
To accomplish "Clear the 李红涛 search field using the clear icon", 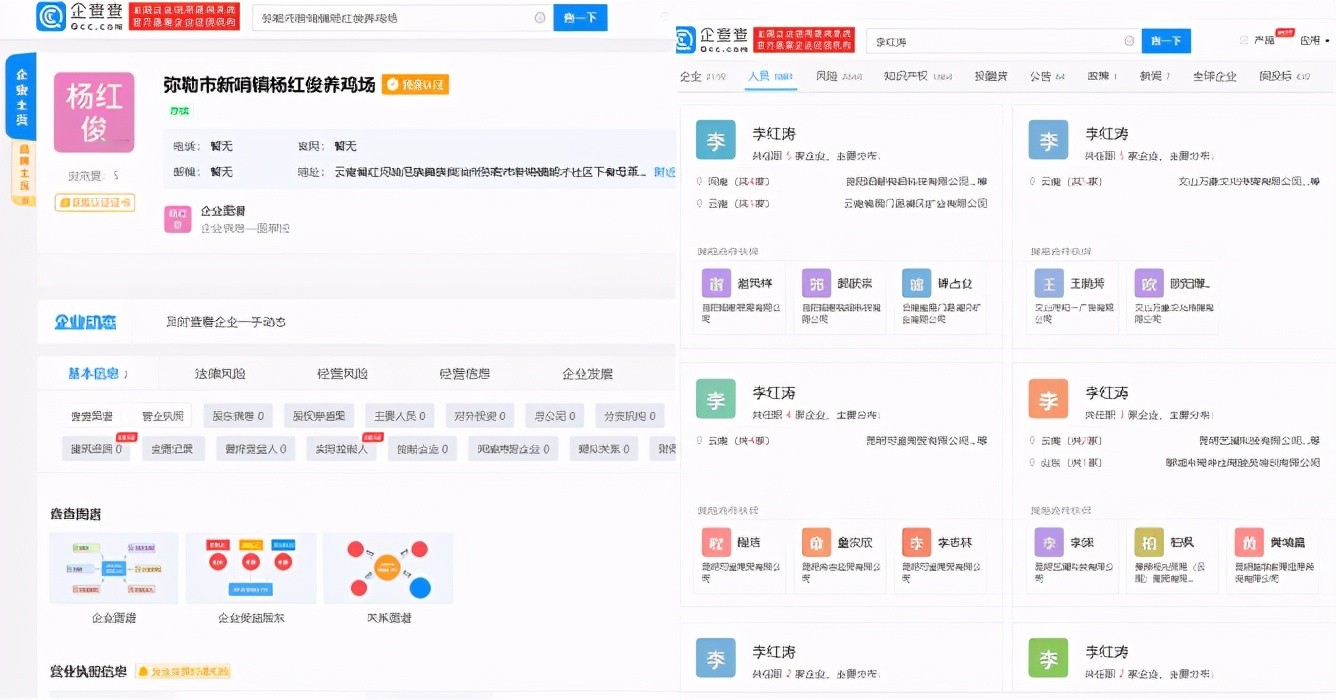I will point(1129,41).
